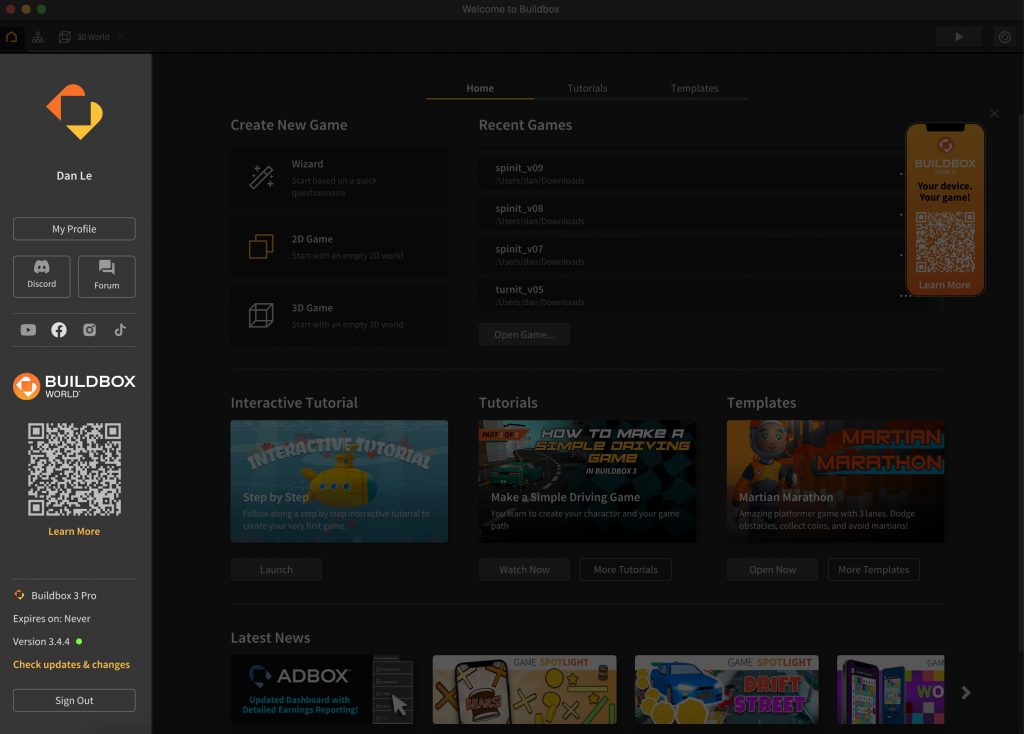Click Watch Now for the tutorial
This screenshot has width=1024, height=734.
click(x=524, y=569)
